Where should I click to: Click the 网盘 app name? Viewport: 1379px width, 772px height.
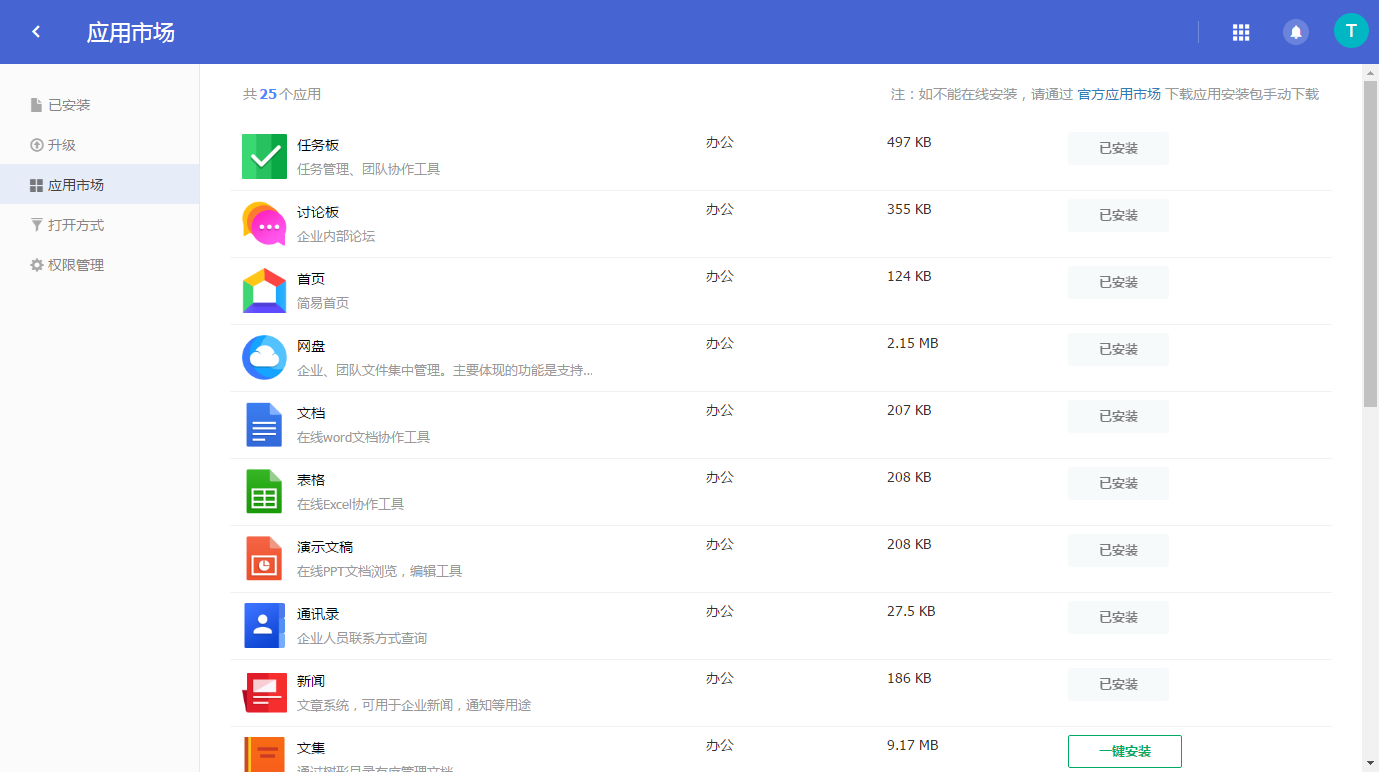(x=311, y=346)
